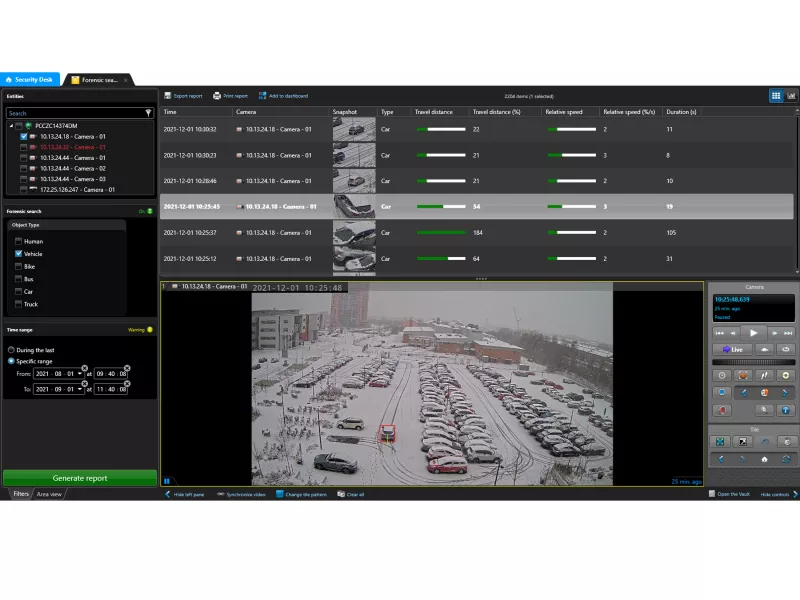This screenshot has width=800, height=600.
Task: Adjust the playback speed slider
Action: (x=753, y=361)
